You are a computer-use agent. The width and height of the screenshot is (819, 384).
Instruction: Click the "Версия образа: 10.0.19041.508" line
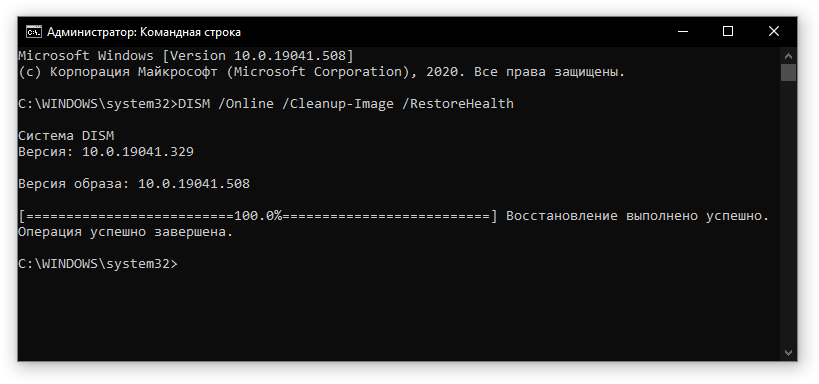tap(134, 184)
